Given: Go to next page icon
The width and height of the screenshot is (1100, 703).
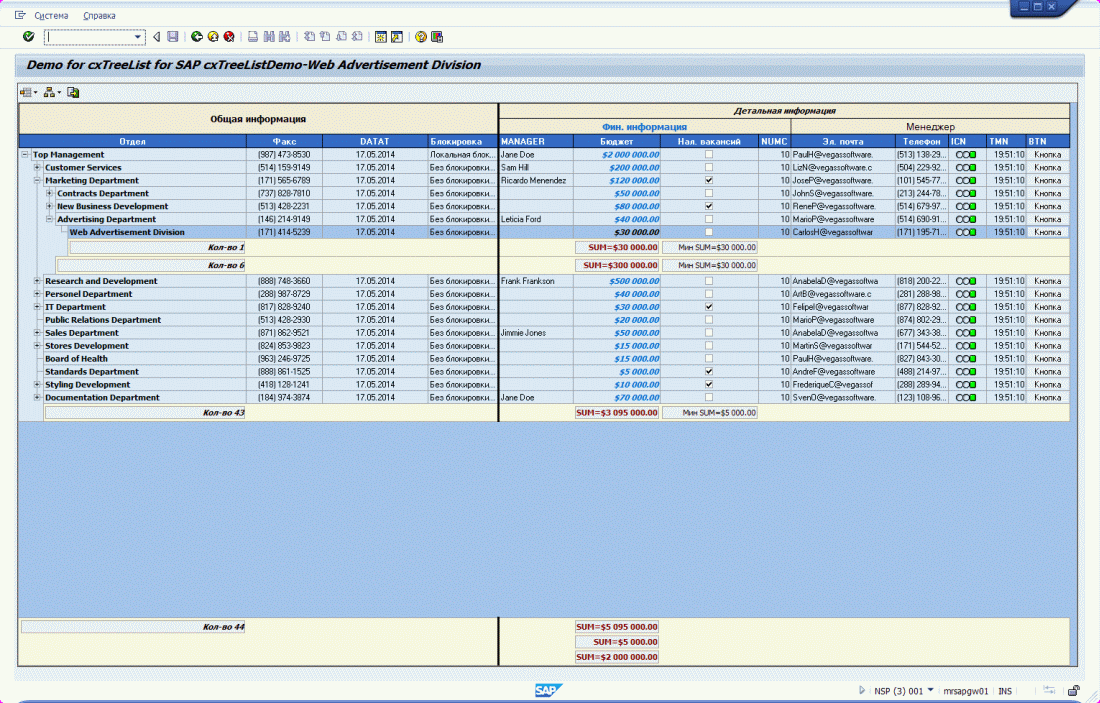Looking at the screenshot, I should (342, 36).
